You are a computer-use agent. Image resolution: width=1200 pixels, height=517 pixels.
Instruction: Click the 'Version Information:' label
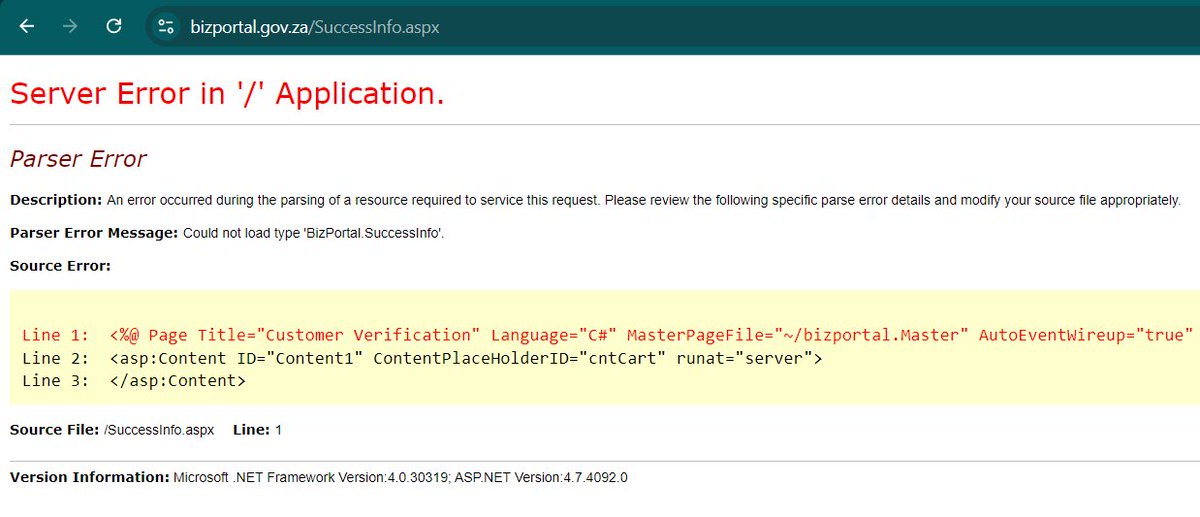(89, 477)
